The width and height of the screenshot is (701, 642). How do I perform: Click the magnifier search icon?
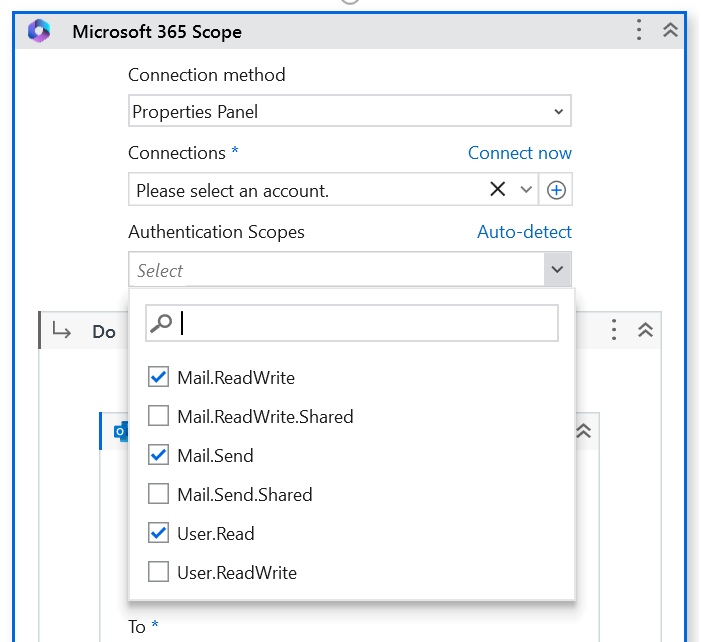tap(161, 323)
